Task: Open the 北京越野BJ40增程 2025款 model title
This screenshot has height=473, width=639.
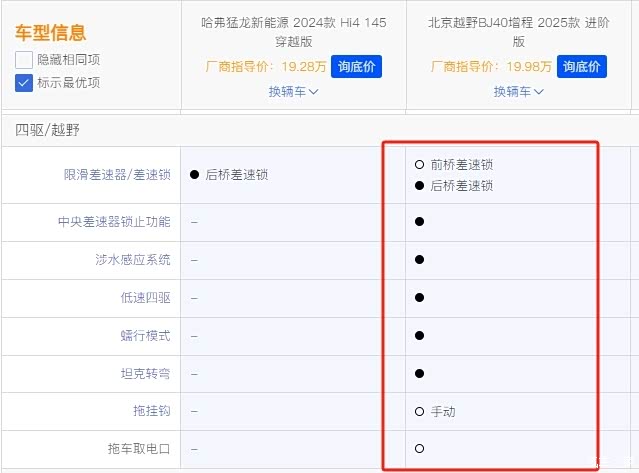Action: (518, 31)
